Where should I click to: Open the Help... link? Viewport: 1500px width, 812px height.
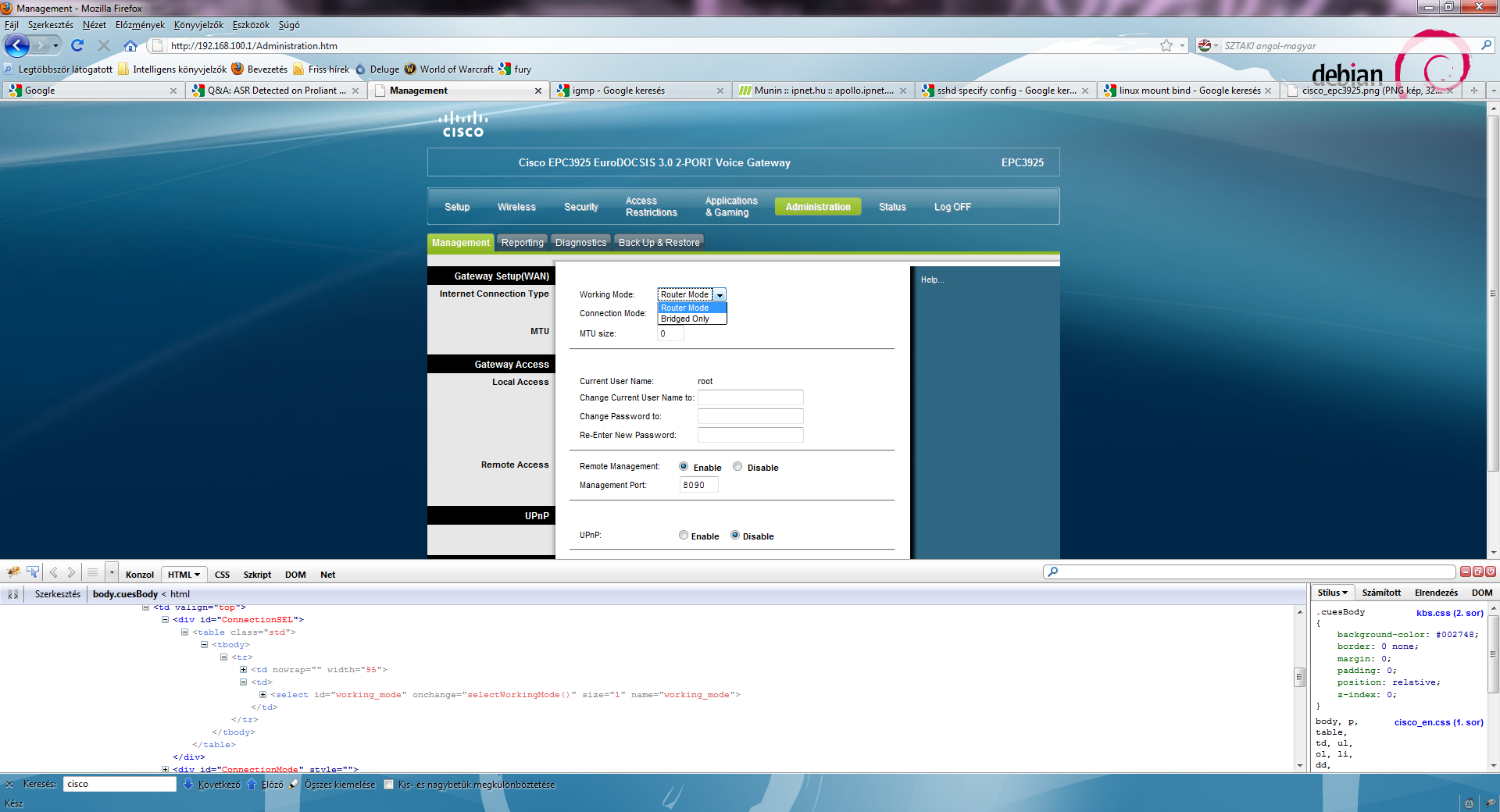pyautogui.click(x=932, y=280)
